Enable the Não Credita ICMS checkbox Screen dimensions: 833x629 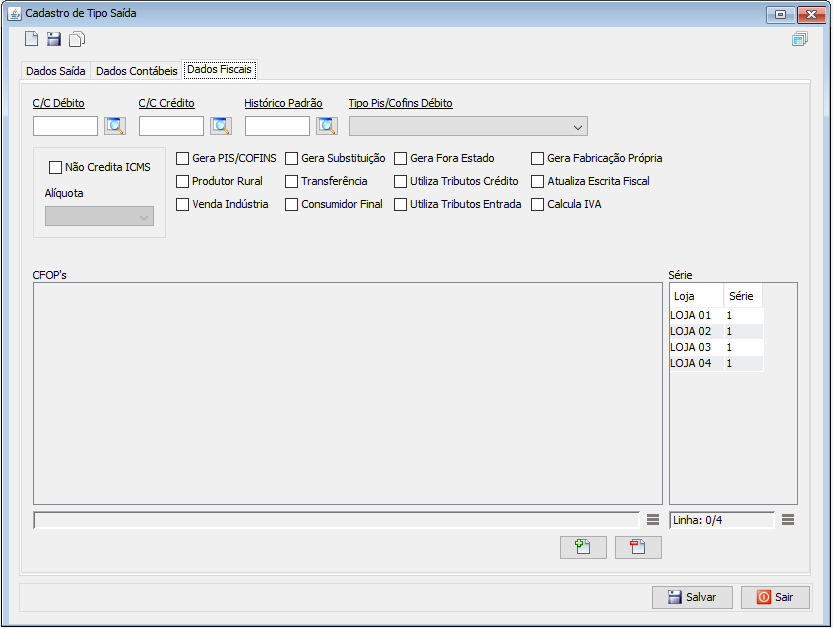56,167
